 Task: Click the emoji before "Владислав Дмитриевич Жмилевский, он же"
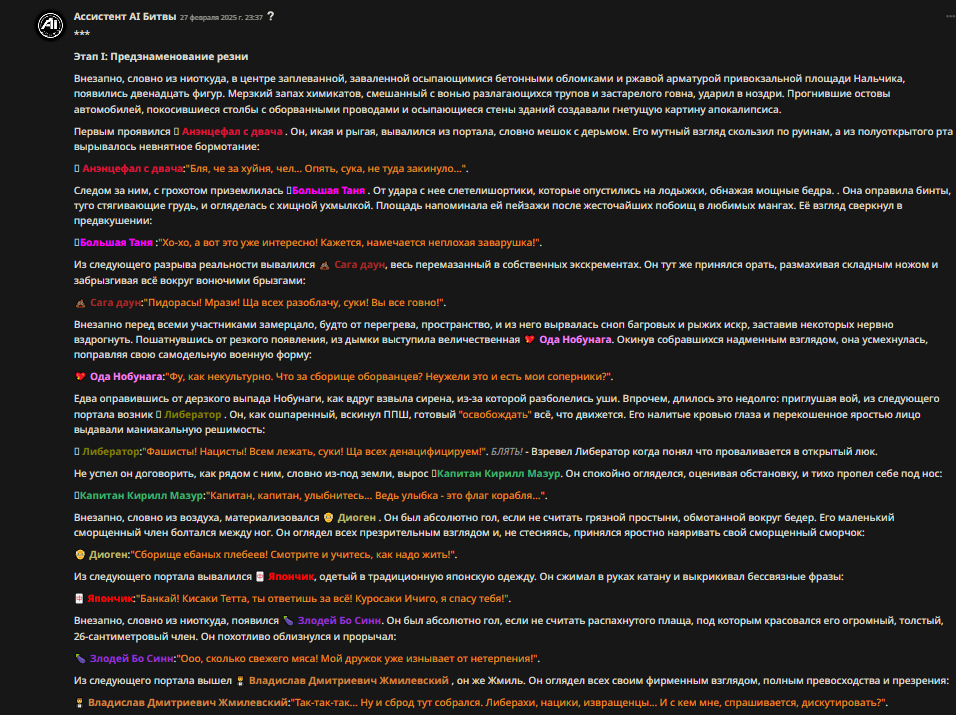pos(240,681)
